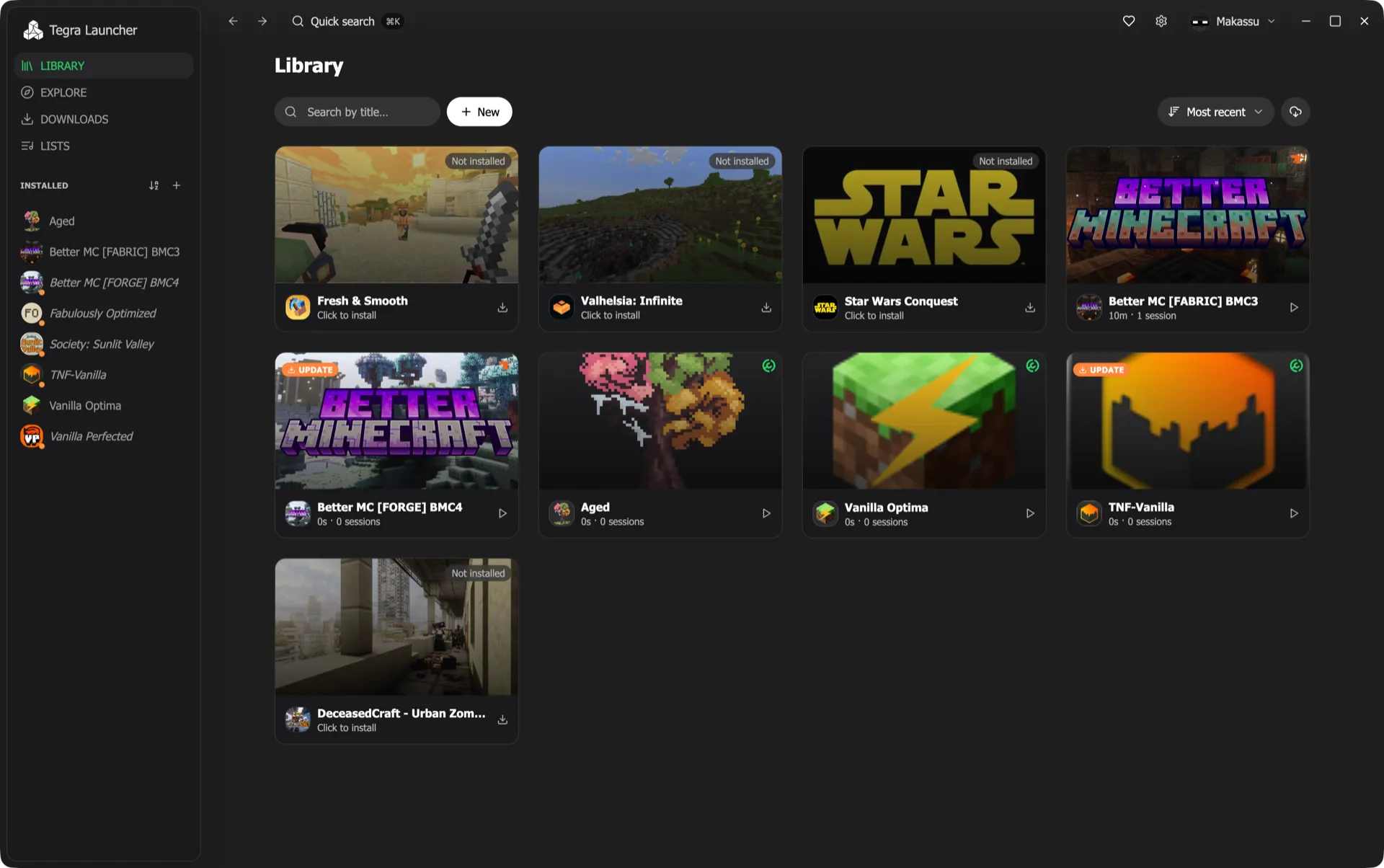Select Vanilla Perfected in the installed list
Screen dimensions: 1384x868
104,437
